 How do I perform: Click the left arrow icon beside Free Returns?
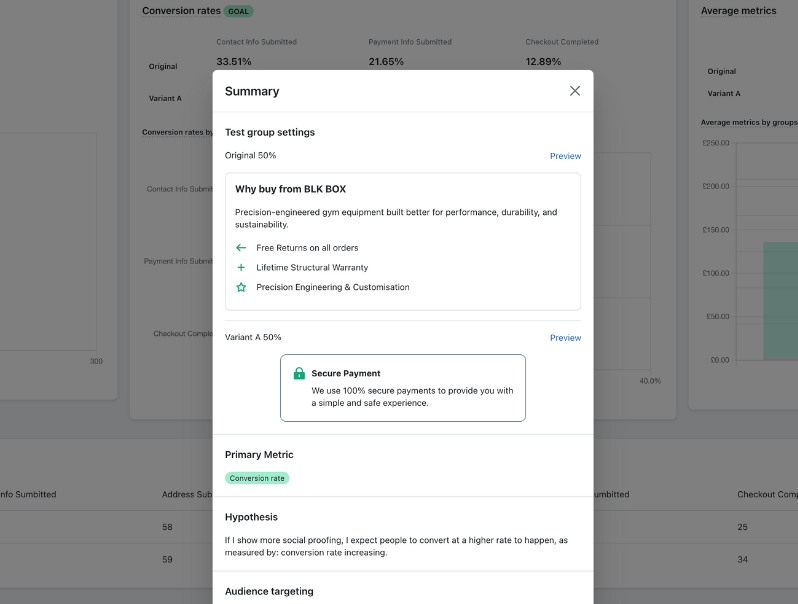pos(241,248)
